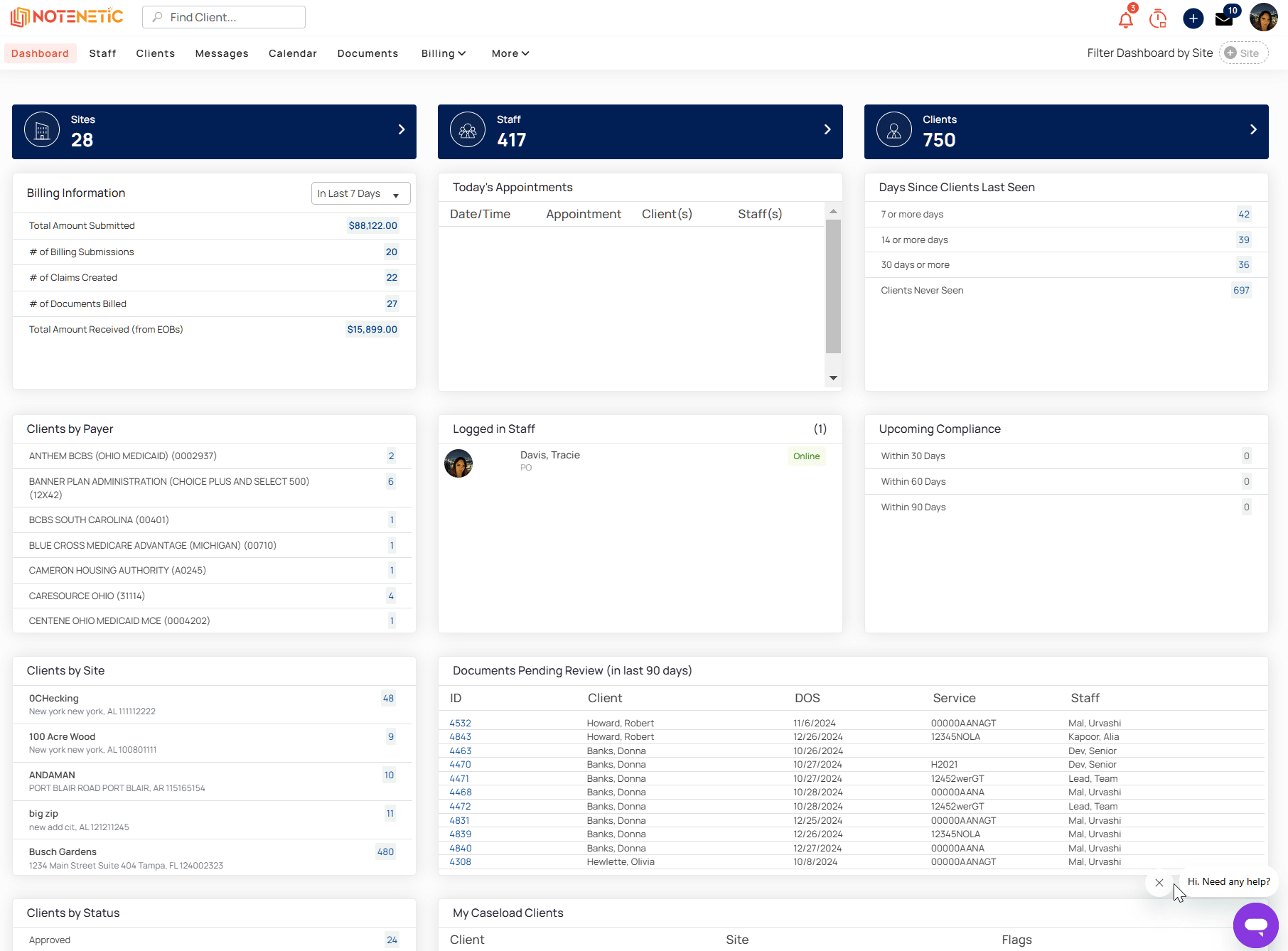Click the Today's Appointments scrollbar down arrow
This screenshot has width=1288, height=951.
[833, 378]
